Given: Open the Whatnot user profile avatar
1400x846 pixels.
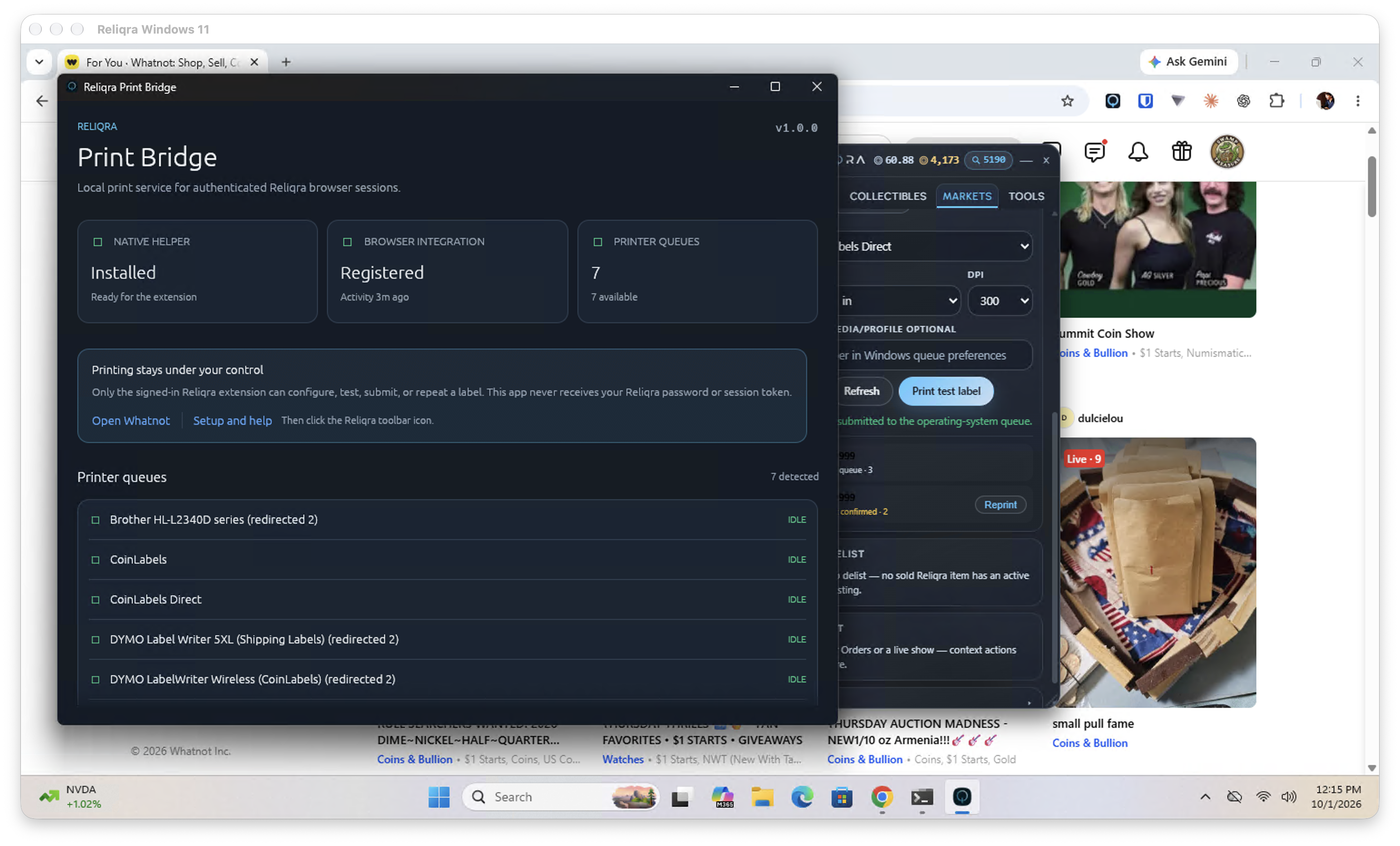Looking at the screenshot, I should (x=1227, y=152).
